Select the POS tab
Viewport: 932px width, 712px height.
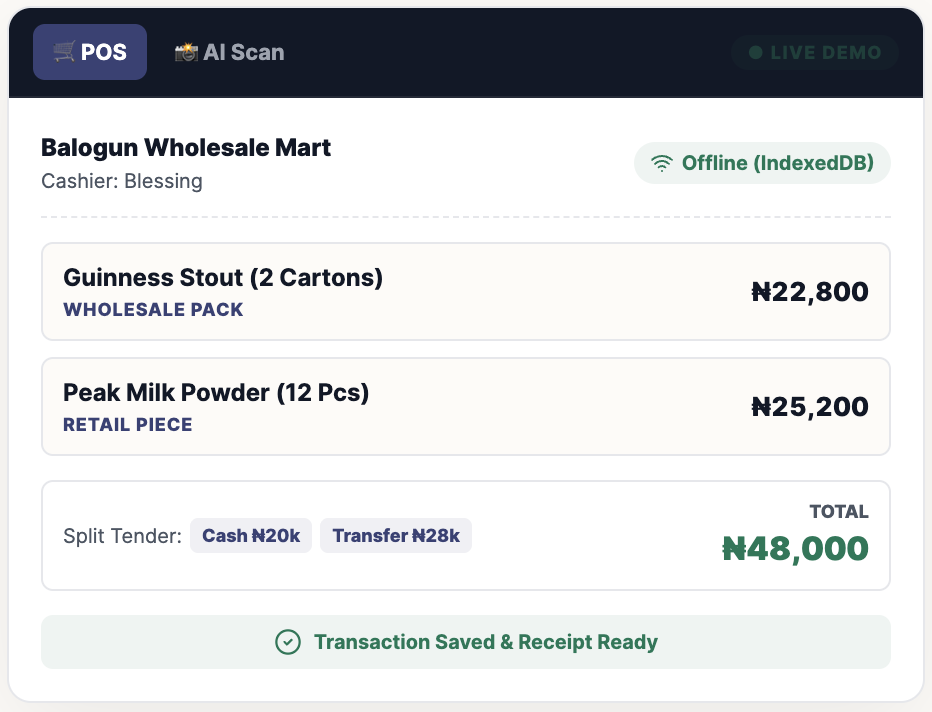tap(90, 52)
